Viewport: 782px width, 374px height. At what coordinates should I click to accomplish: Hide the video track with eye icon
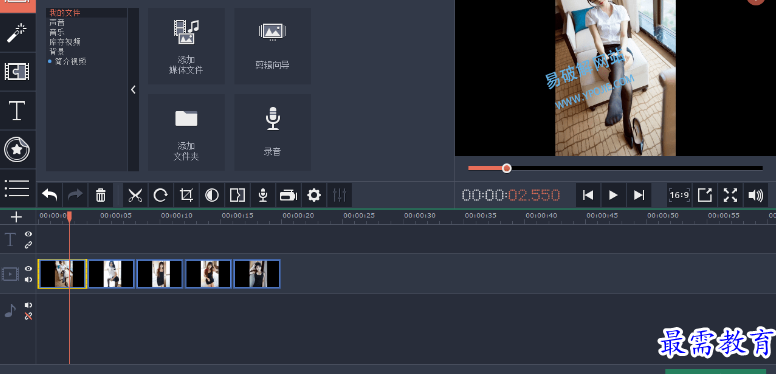[28, 268]
